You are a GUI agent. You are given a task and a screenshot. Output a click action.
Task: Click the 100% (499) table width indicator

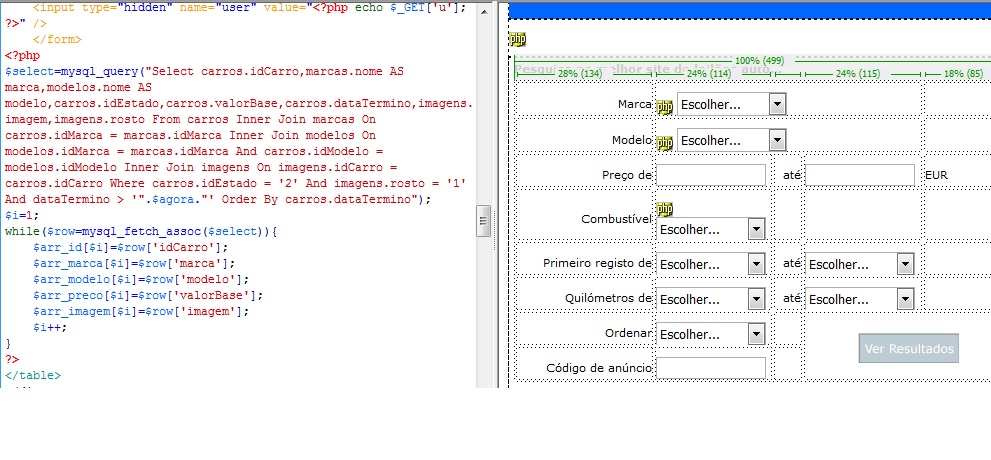[759, 61]
